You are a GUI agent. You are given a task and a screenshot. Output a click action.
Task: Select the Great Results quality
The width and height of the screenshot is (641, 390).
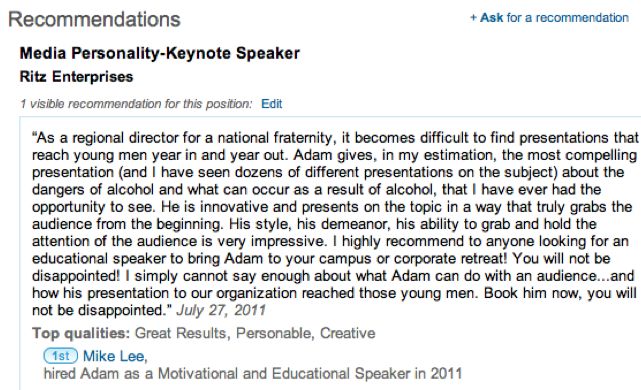pos(182,333)
